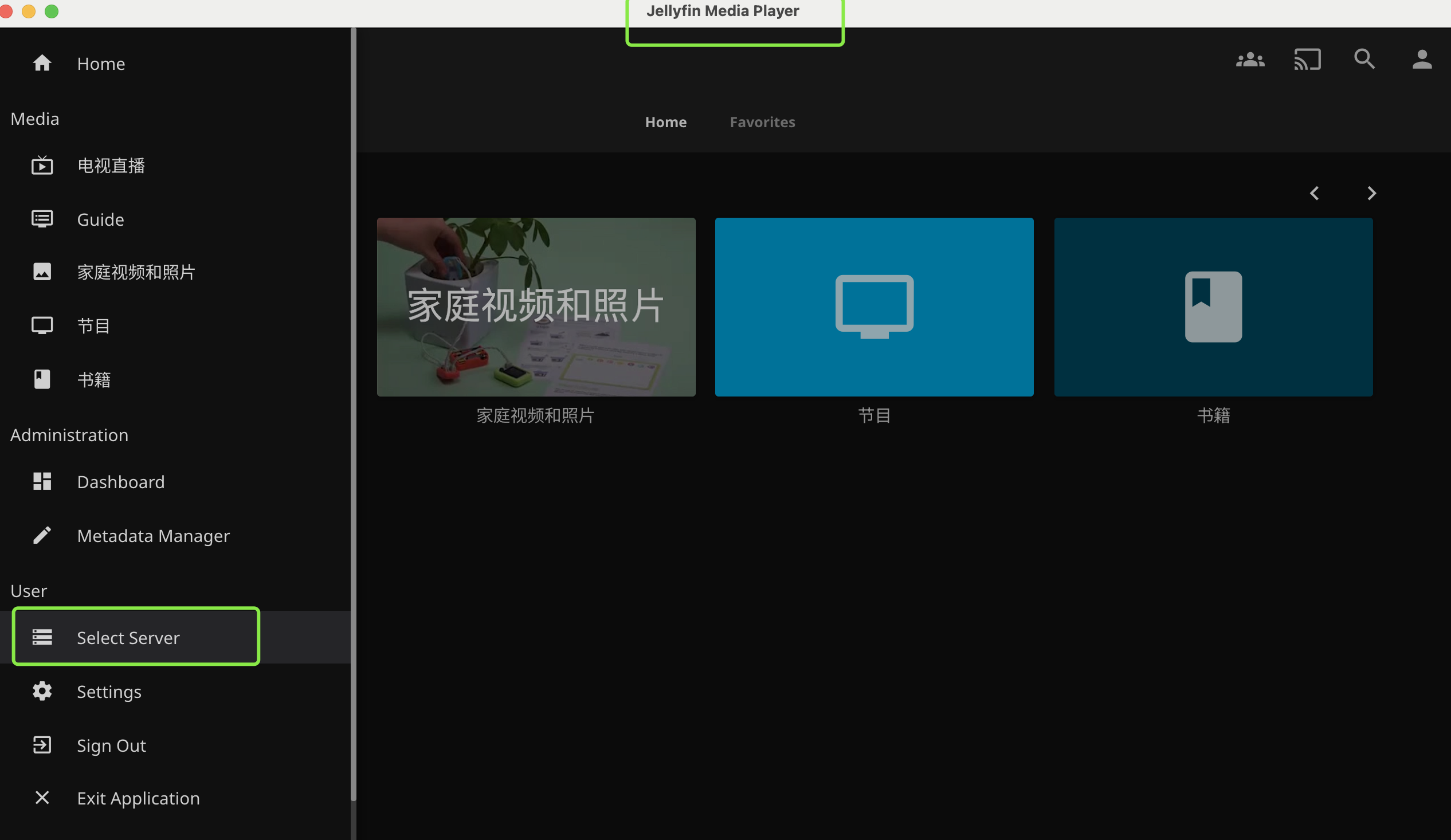Open Metadata Manager
The width and height of the screenshot is (1451, 840).
[x=153, y=536]
